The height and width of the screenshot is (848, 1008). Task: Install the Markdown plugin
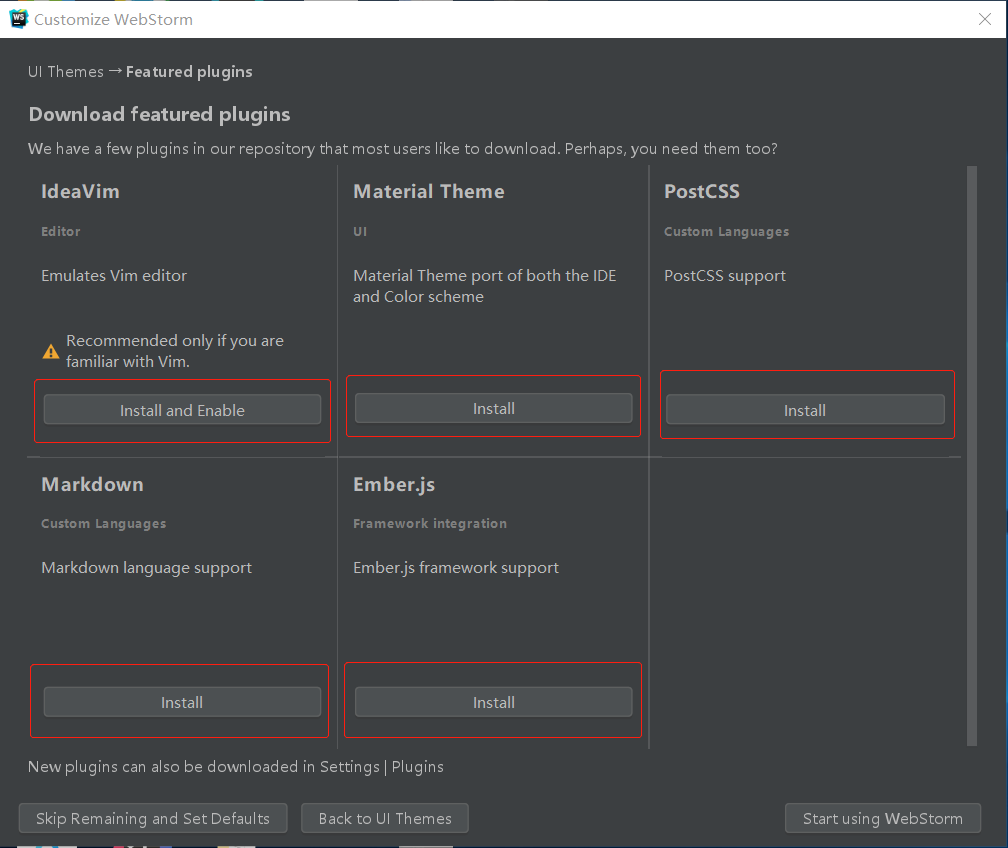[x=180, y=702]
